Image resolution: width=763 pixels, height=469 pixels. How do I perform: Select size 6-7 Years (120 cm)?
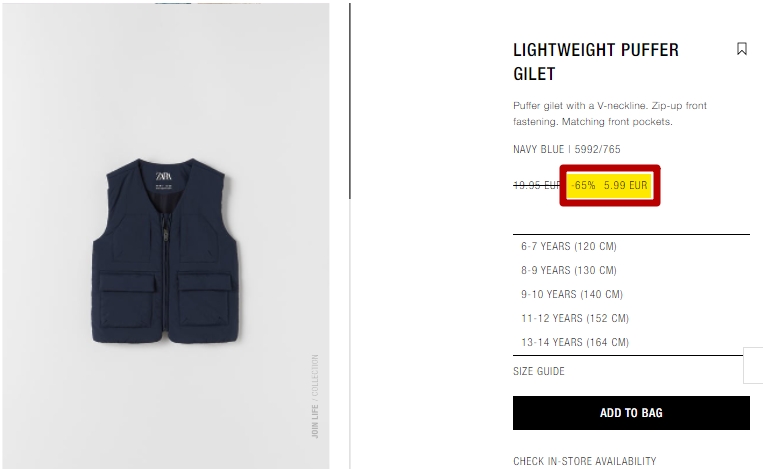569,247
